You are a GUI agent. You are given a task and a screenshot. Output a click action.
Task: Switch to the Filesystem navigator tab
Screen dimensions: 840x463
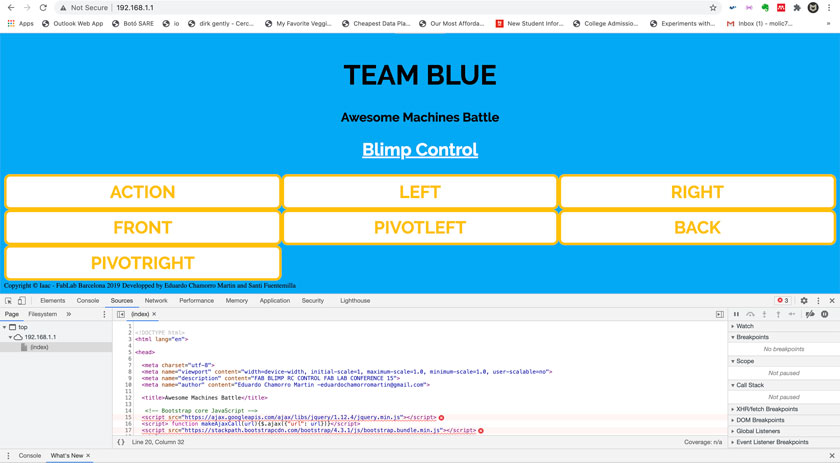[x=42, y=314]
